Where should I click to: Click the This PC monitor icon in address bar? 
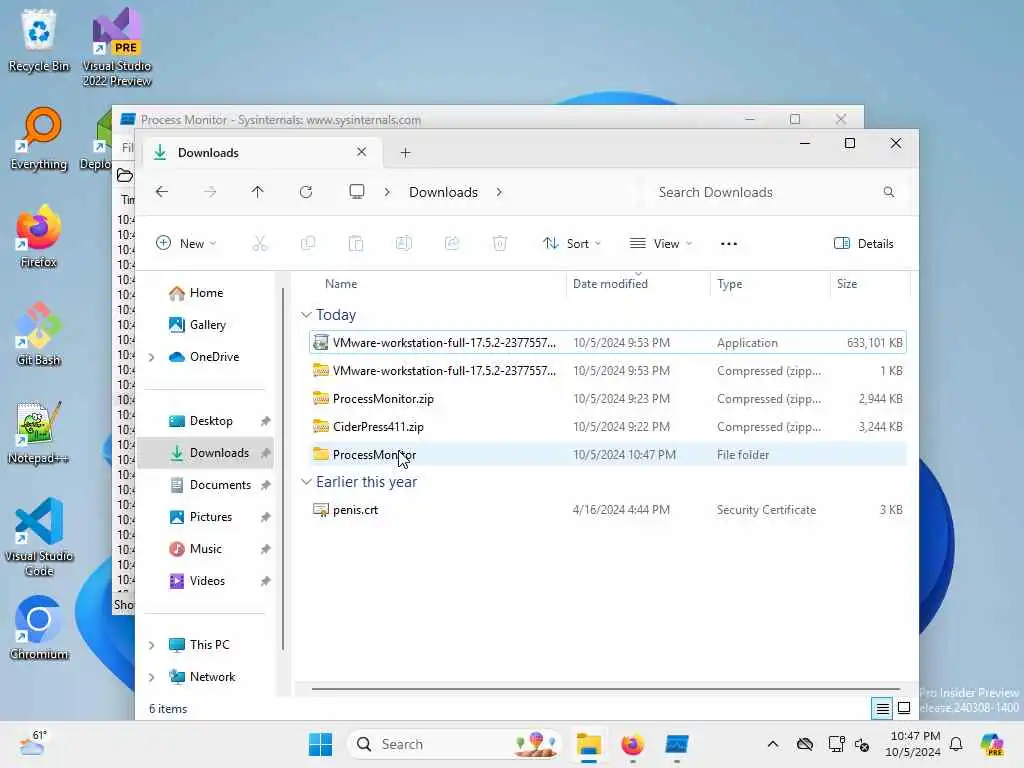tap(357, 191)
